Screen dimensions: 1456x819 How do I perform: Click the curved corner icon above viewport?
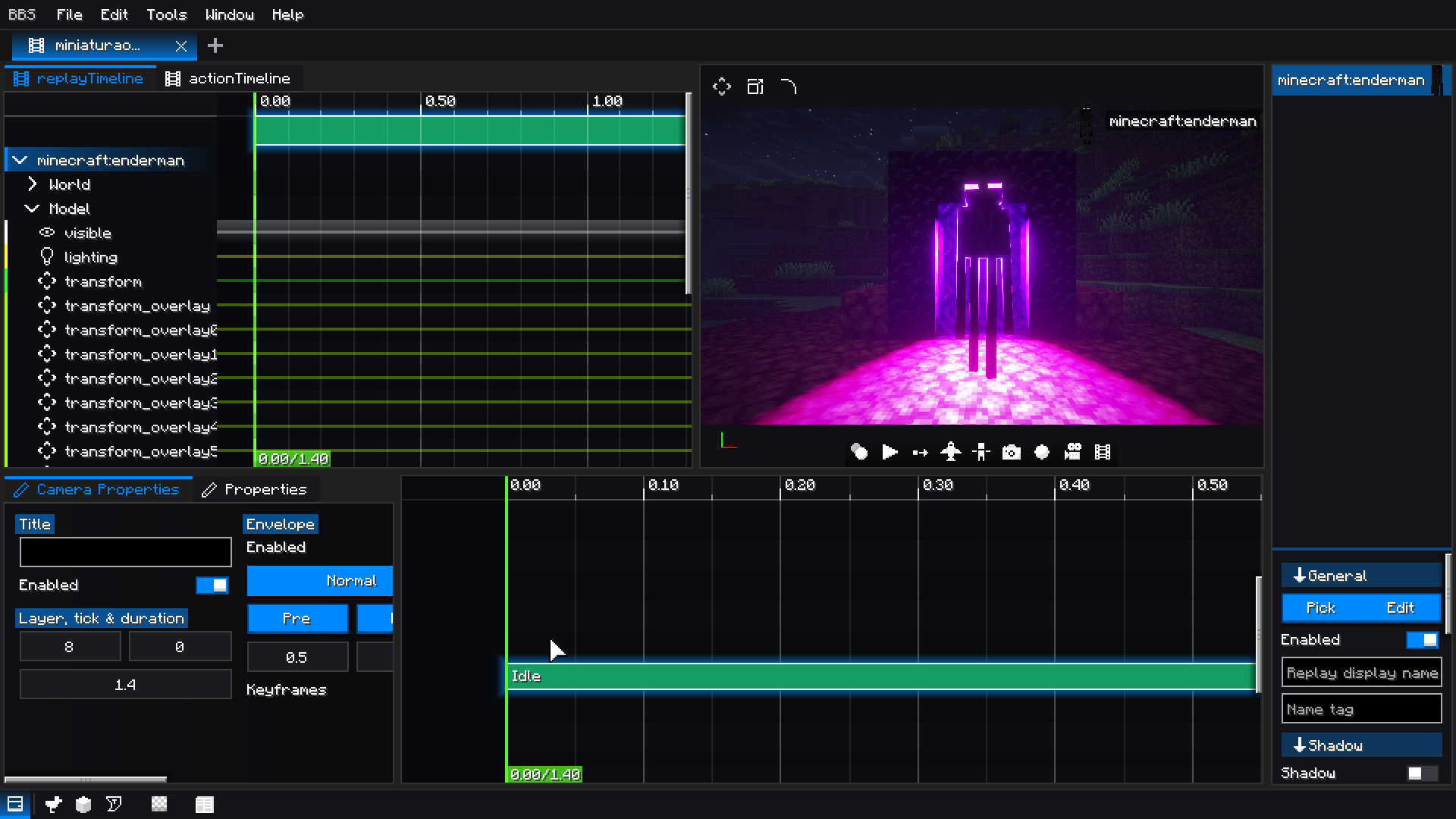click(x=789, y=86)
